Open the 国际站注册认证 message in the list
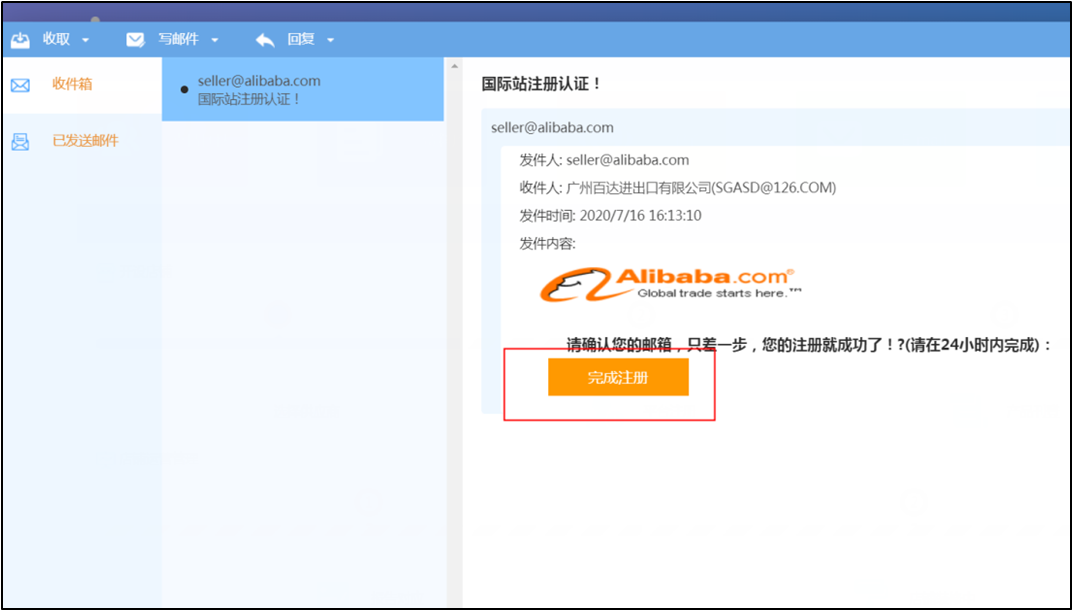1073x611 pixels. [250, 99]
